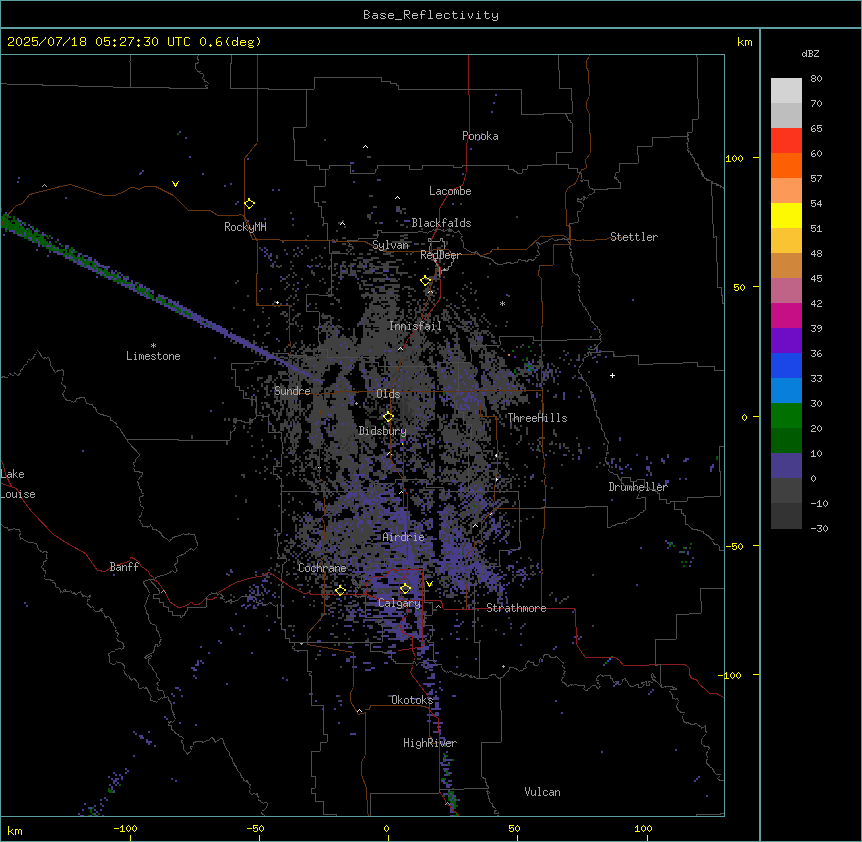Viewport: 862px width, 842px height.
Task: Click the yellow station marker beside RockyMH
Action: (x=250, y=204)
